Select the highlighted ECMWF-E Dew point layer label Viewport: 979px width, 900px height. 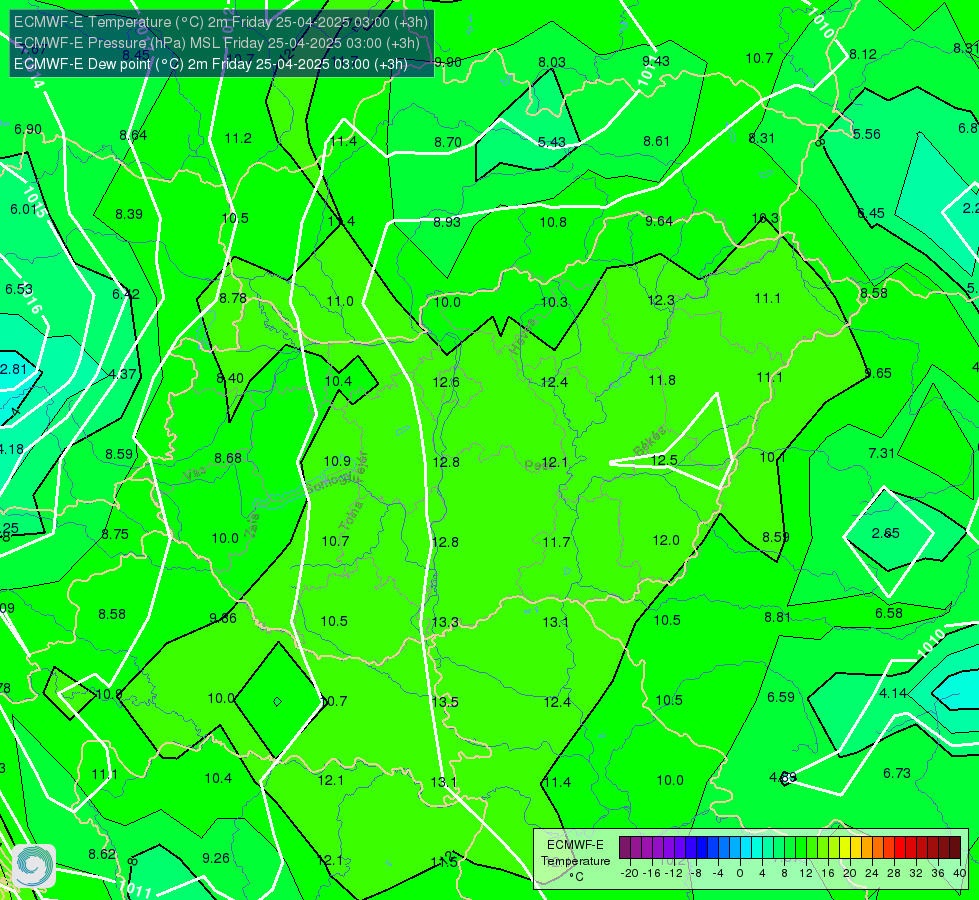pos(210,64)
